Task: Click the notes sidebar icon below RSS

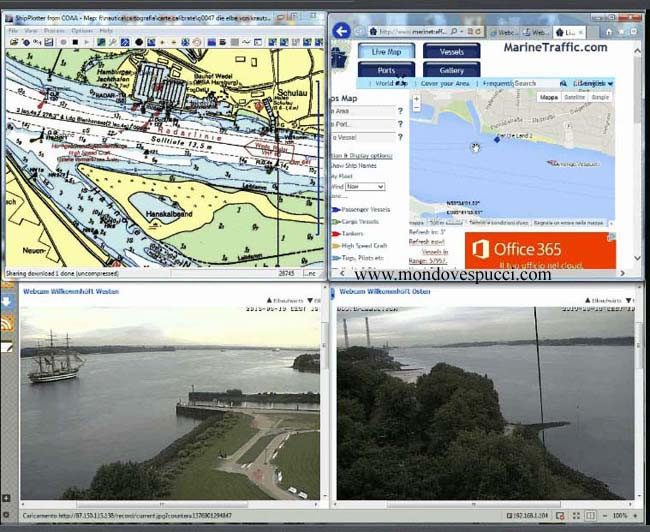Action: tap(7, 346)
